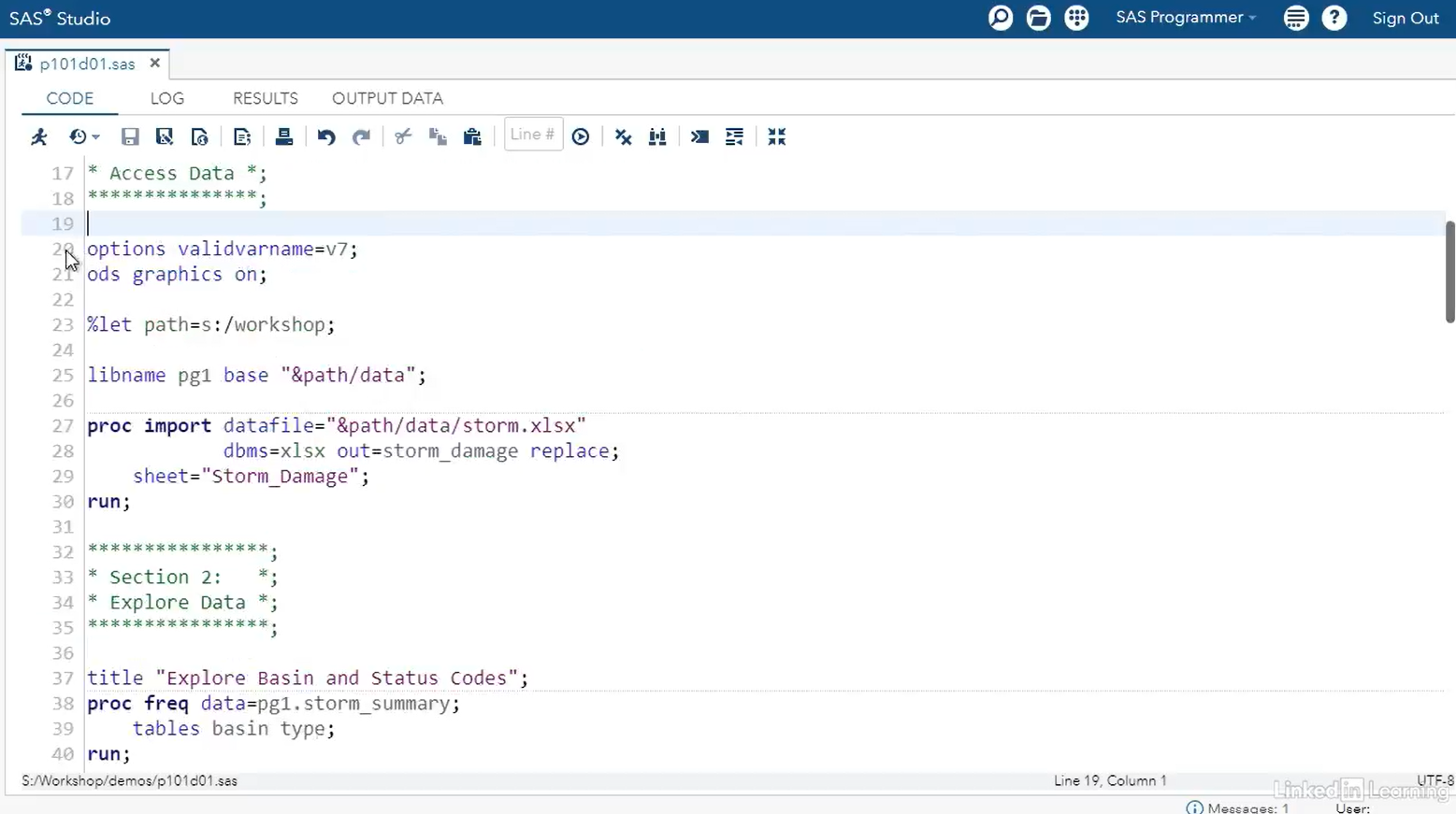Screen dimensions: 1456x814
Task: Expand the SAS Programmer perspective dropdown
Action: pos(1185,18)
